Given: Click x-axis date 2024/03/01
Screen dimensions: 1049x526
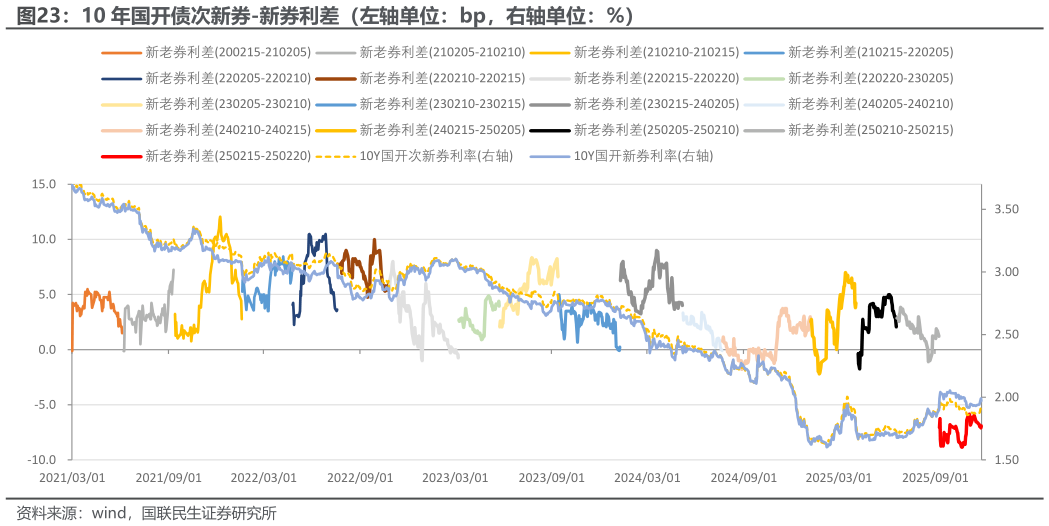Looking at the screenshot, I should point(648,478).
